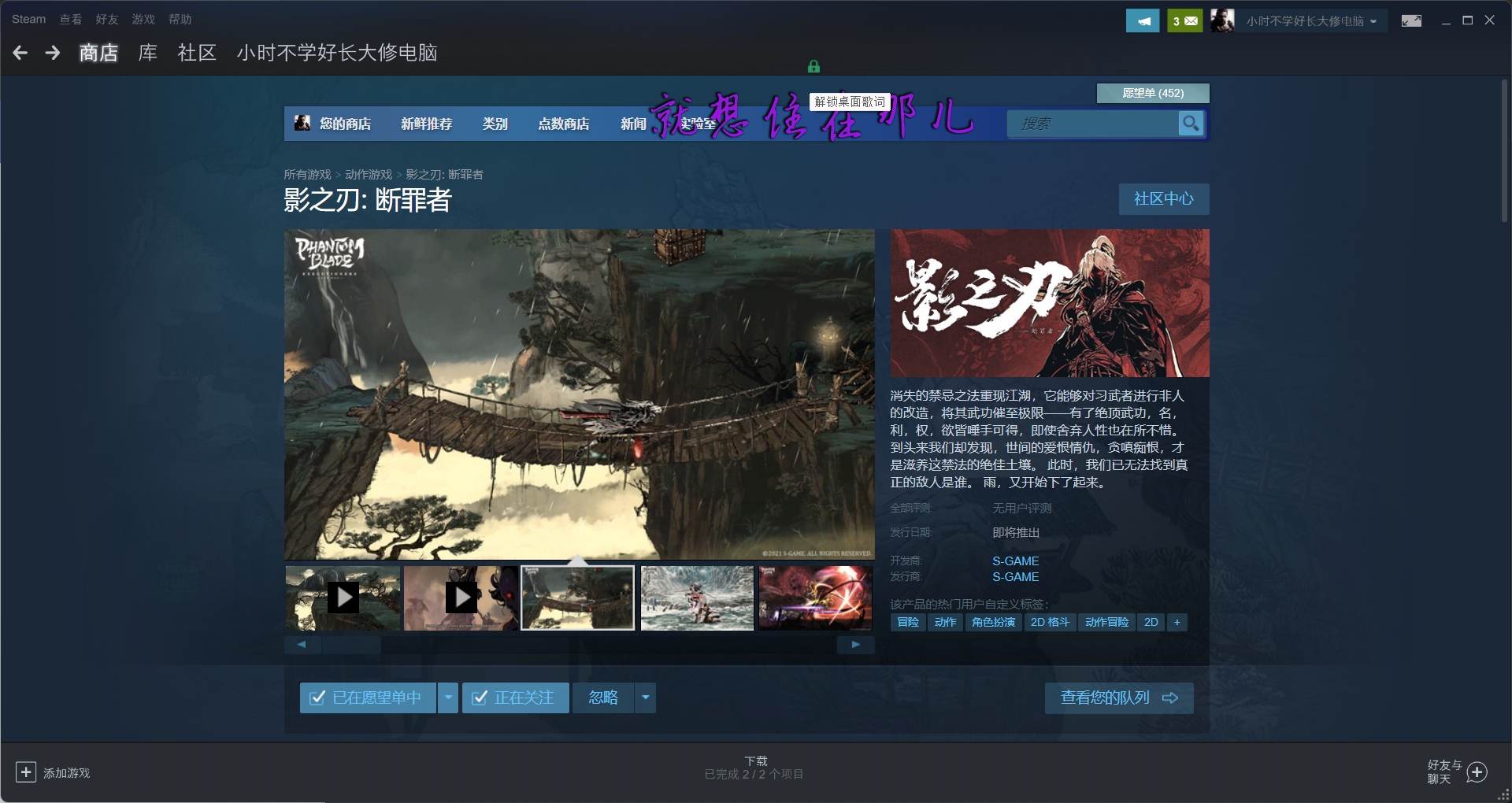Screen dimensions: 1512x803
Task: Open the green mail notifications button
Action: point(1184,21)
